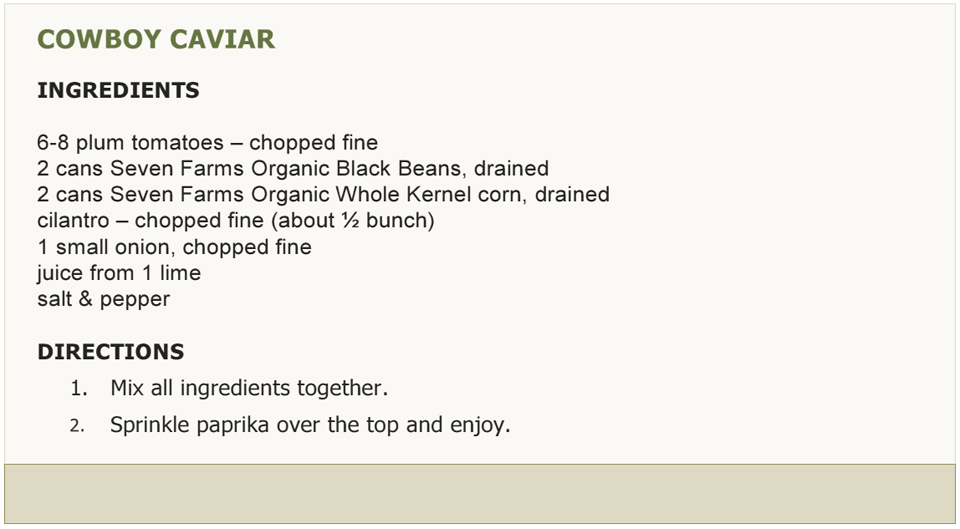Click the Whole Kernel corn line
The height and width of the screenshot is (529, 960).
tap(323, 194)
